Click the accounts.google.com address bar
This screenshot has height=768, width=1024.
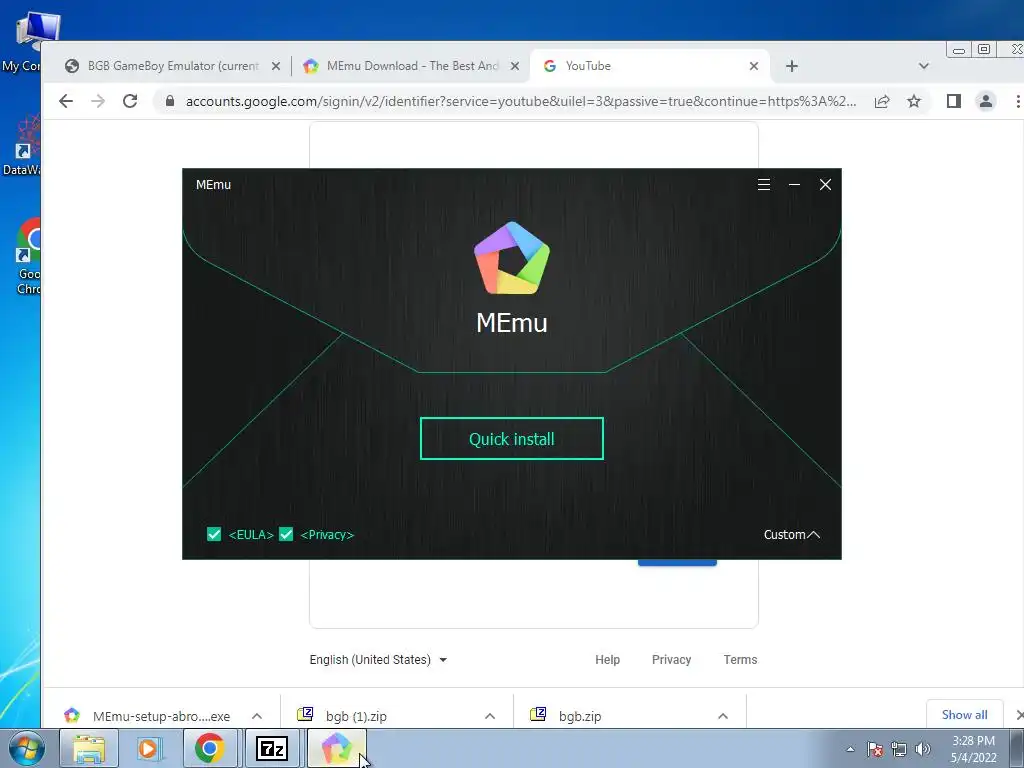pyautogui.click(x=520, y=101)
